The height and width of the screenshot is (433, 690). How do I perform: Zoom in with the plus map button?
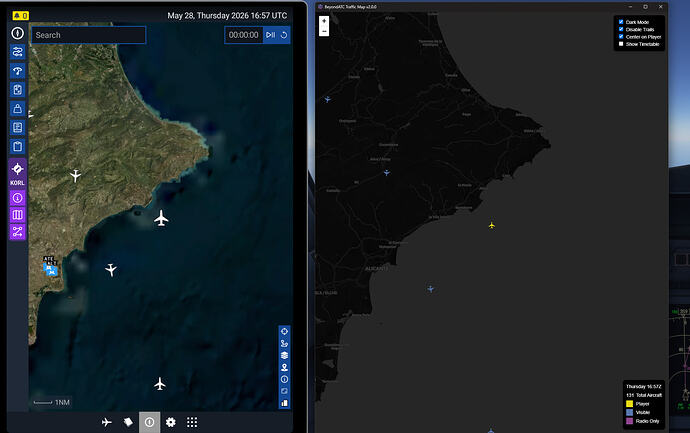pyautogui.click(x=324, y=21)
